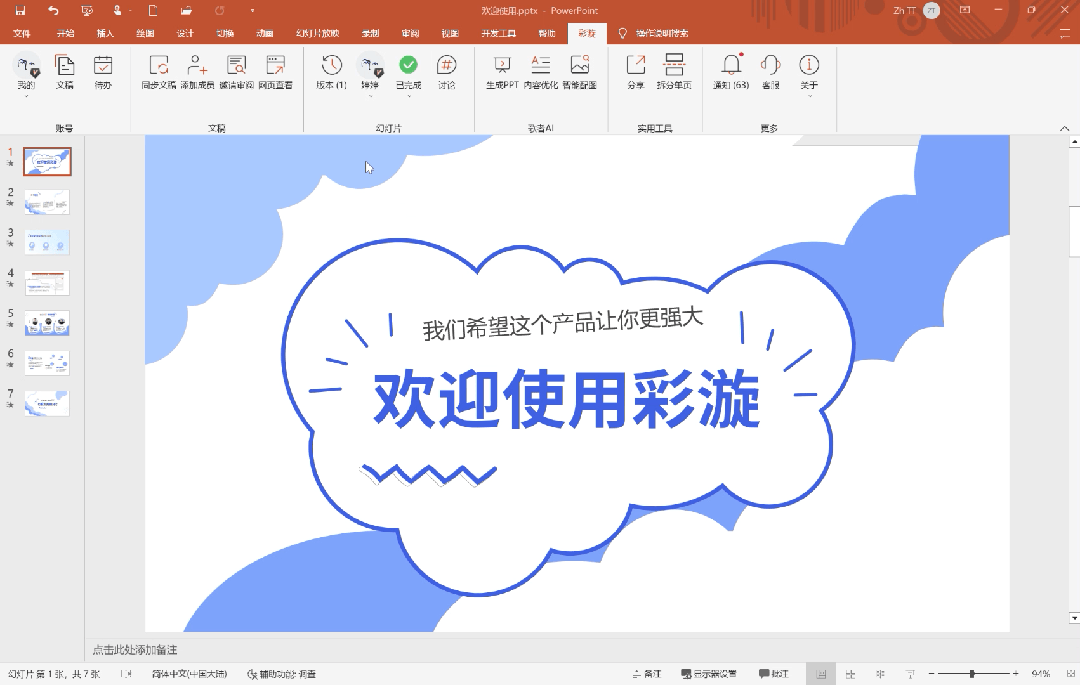Viewport: 1080px width, 685px height.
Task: Switch to the 动画 Animations tab
Action: point(264,33)
